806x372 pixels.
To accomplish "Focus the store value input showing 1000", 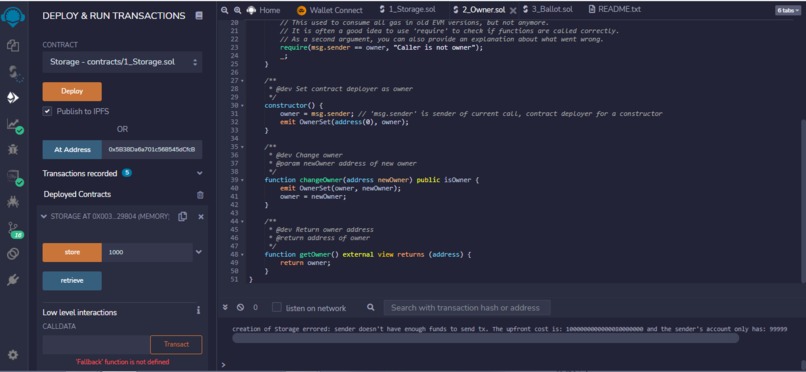I will (148, 252).
